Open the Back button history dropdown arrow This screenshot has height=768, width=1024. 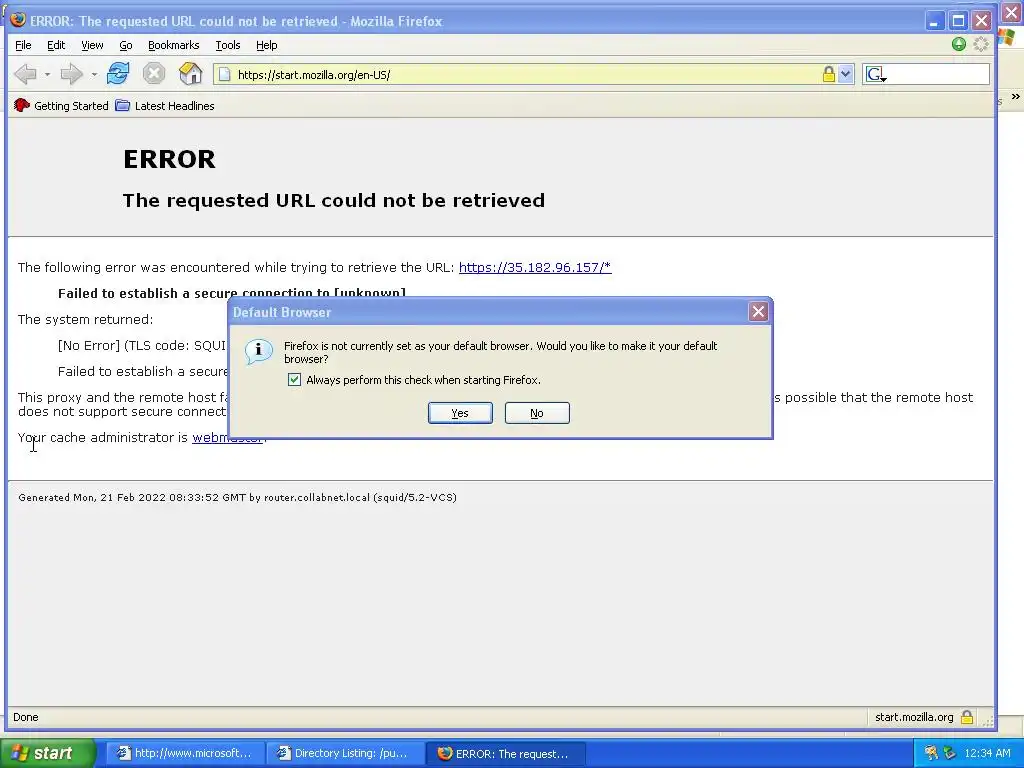click(47, 74)
